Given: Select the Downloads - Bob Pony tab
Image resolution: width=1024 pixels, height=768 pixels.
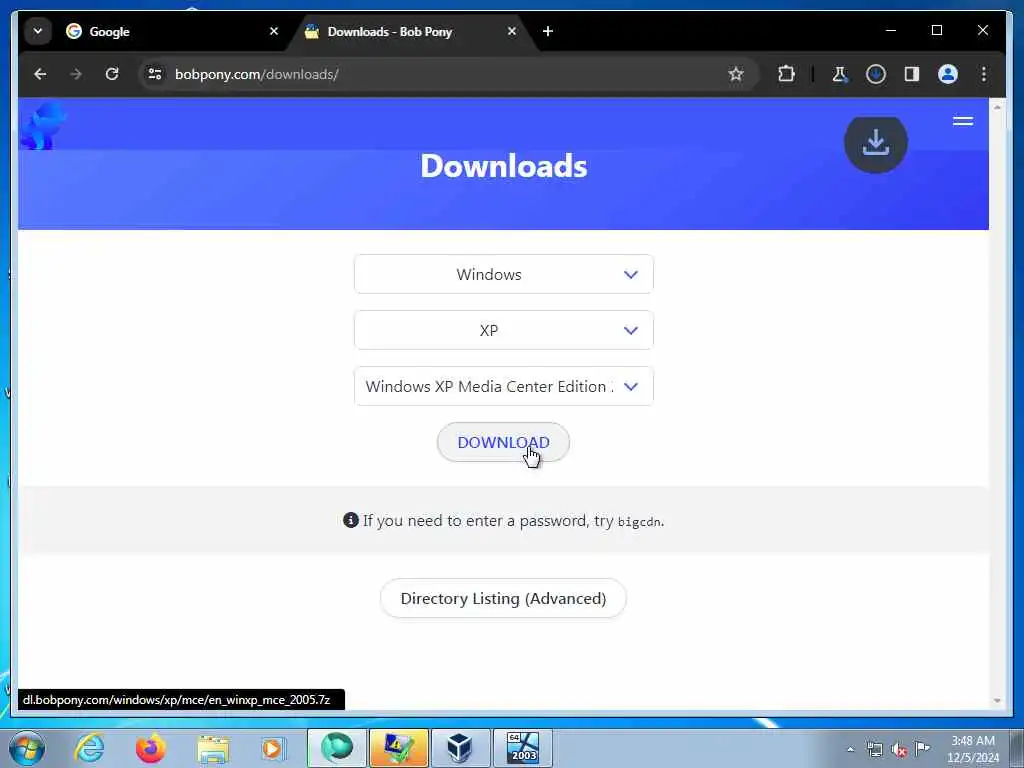Looking at the screenshot, I should [411, 31].
